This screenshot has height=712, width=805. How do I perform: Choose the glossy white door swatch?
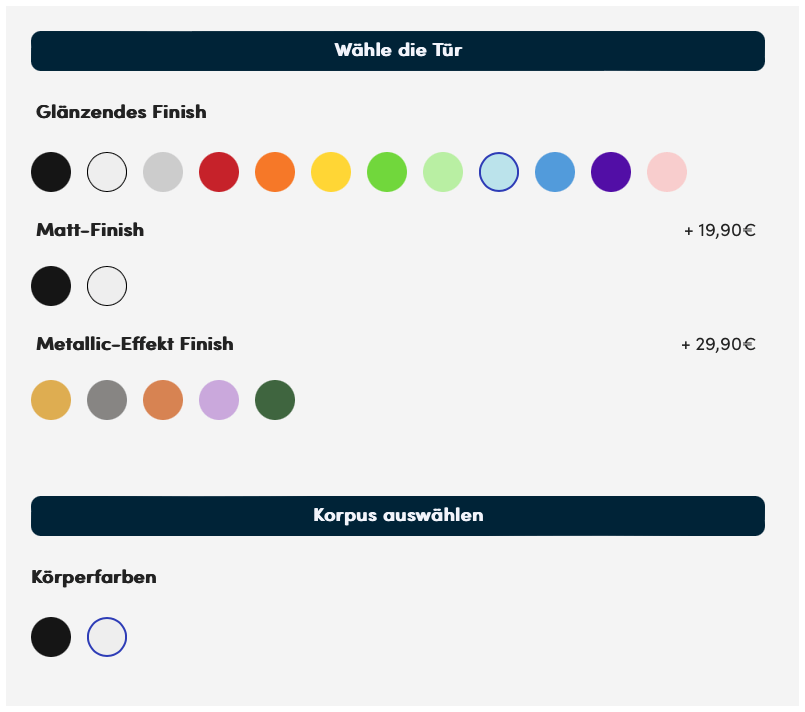click(x=107, y=172)
